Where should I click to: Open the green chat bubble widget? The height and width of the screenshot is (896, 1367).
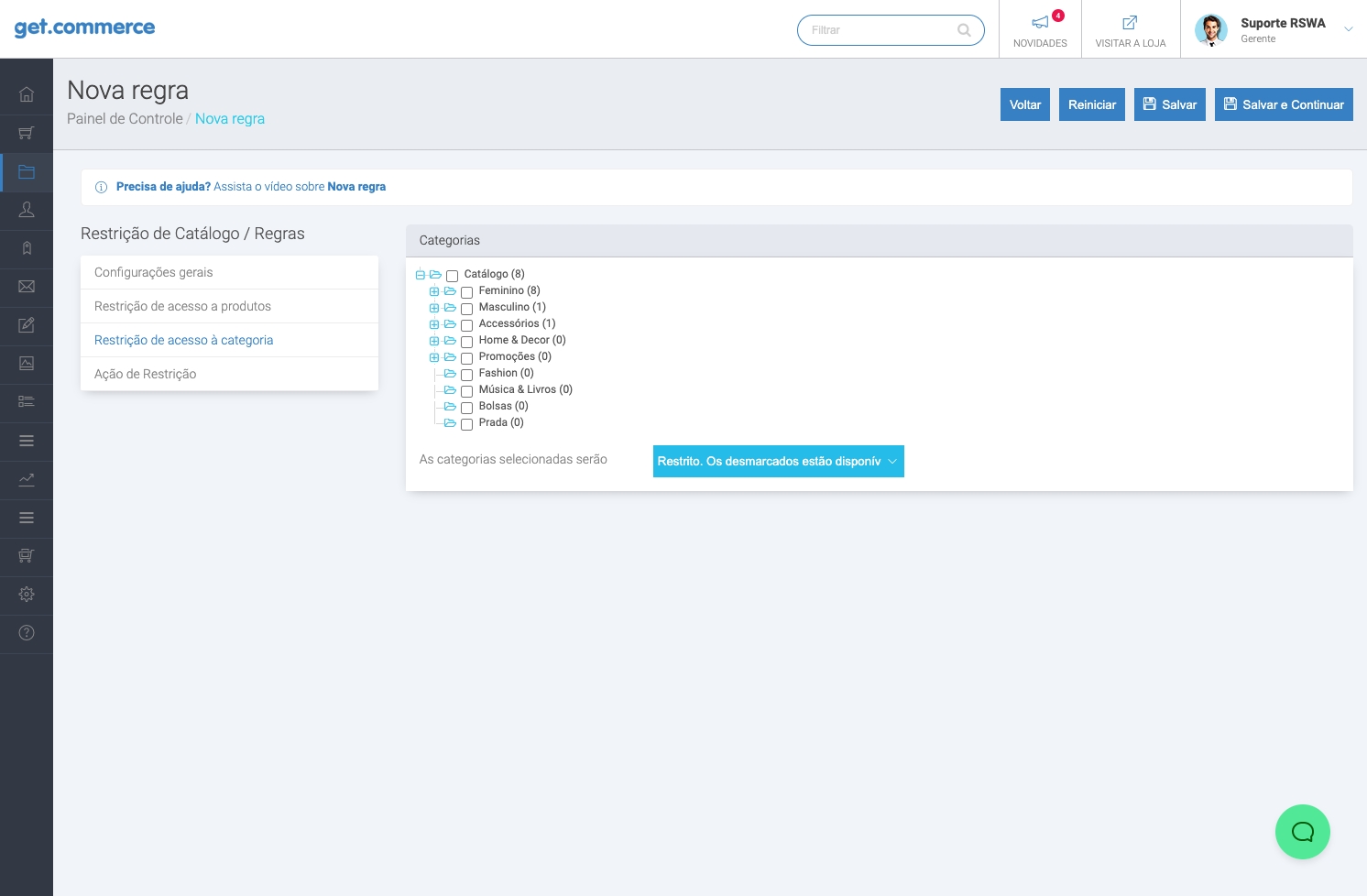point(1302,832)
